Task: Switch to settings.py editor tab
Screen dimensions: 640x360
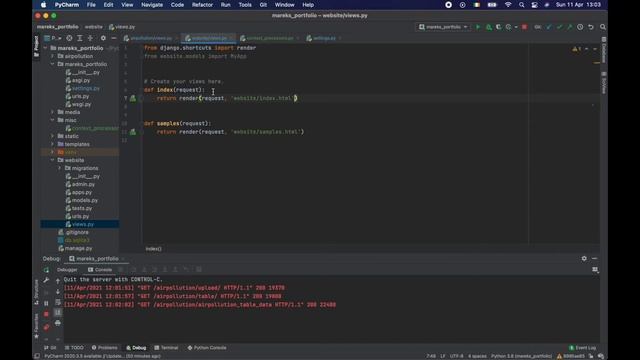Action: [324, 38]
